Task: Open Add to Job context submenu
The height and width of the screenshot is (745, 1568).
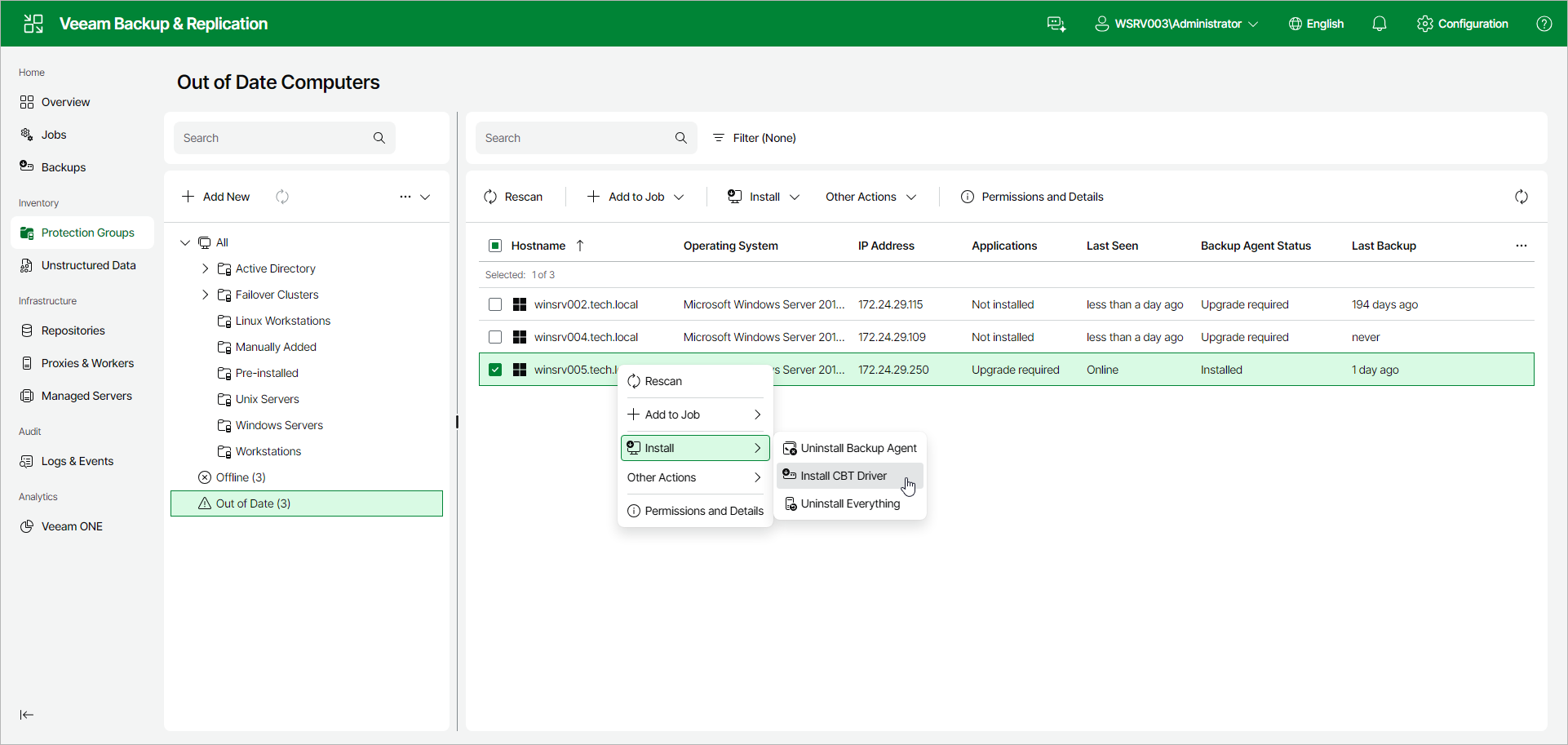Action: point(695,415)
